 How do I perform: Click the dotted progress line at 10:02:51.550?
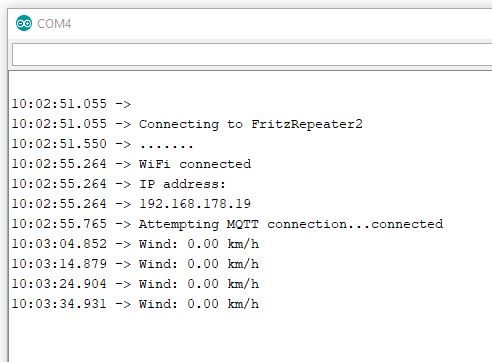[103, 144]
